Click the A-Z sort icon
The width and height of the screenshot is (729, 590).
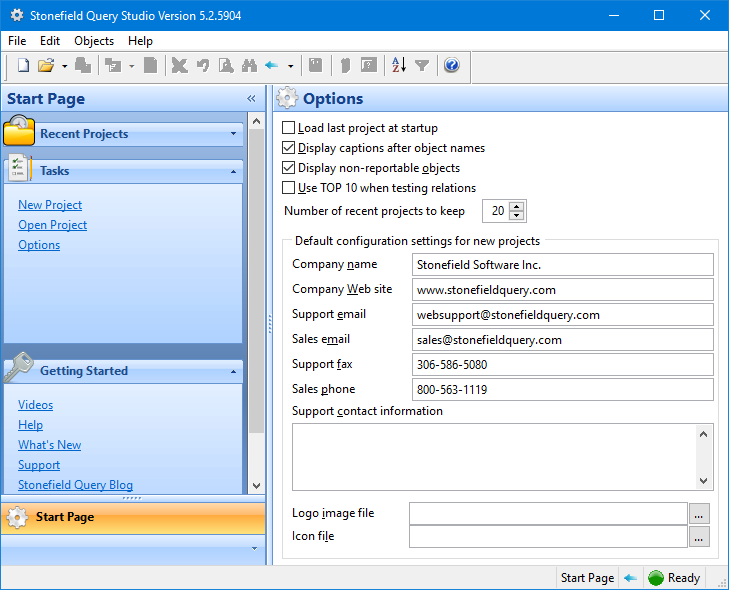coord(399,66)
